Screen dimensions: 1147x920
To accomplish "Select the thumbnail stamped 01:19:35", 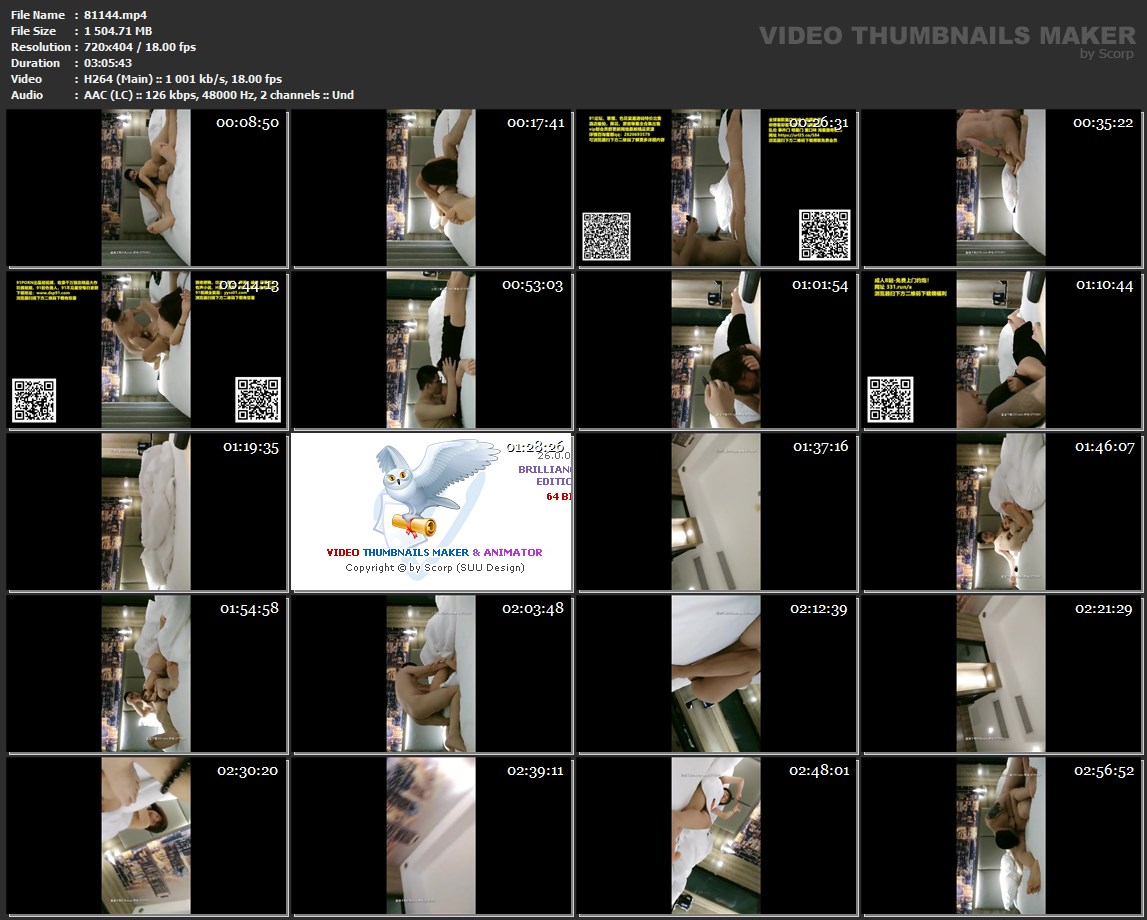I will pyautogui.click(x=146, y=512).
